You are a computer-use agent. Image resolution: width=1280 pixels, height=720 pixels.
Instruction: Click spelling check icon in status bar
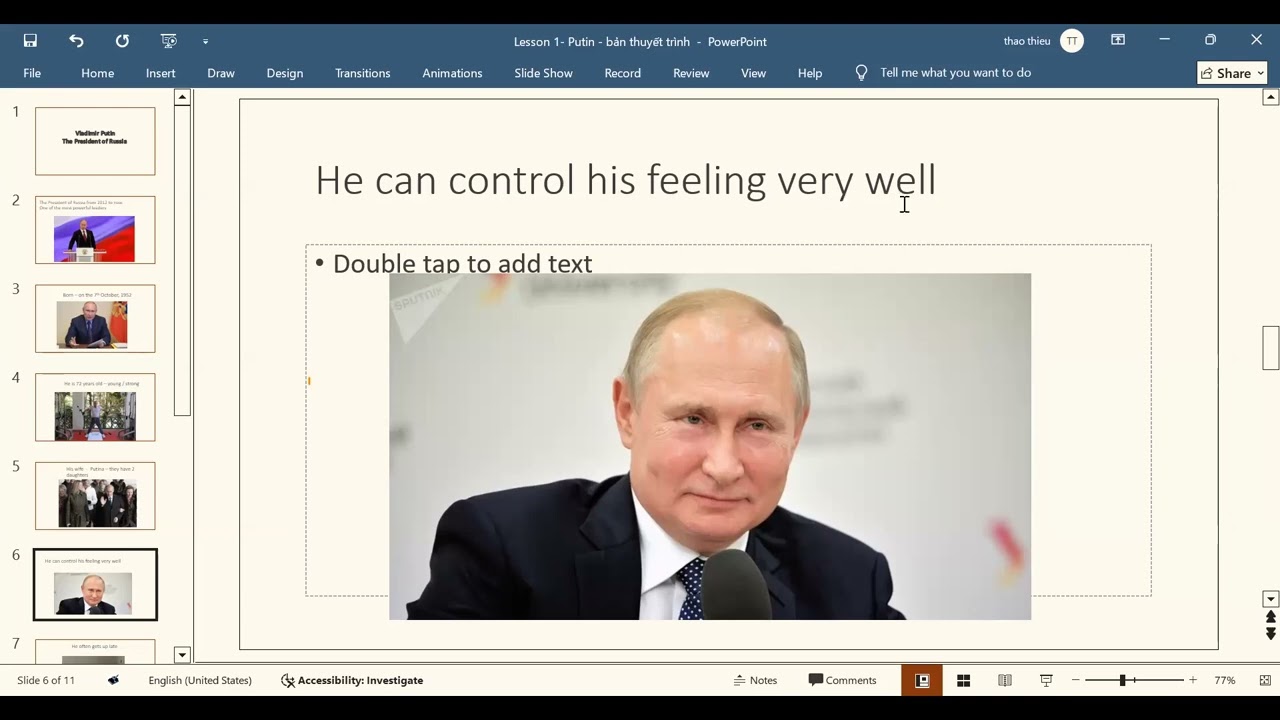[x=113, y=680]
